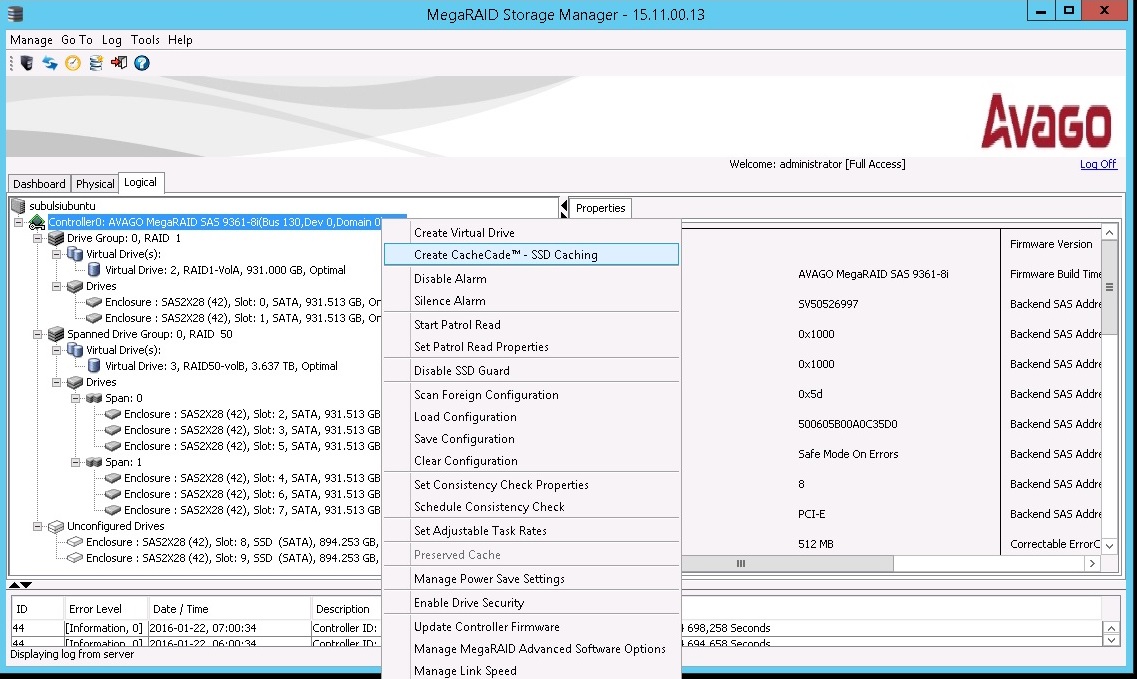Collapse the Span: 1 node
Image resolution: width=1137 pixels, height=679 pixels.
coord(76,462)
